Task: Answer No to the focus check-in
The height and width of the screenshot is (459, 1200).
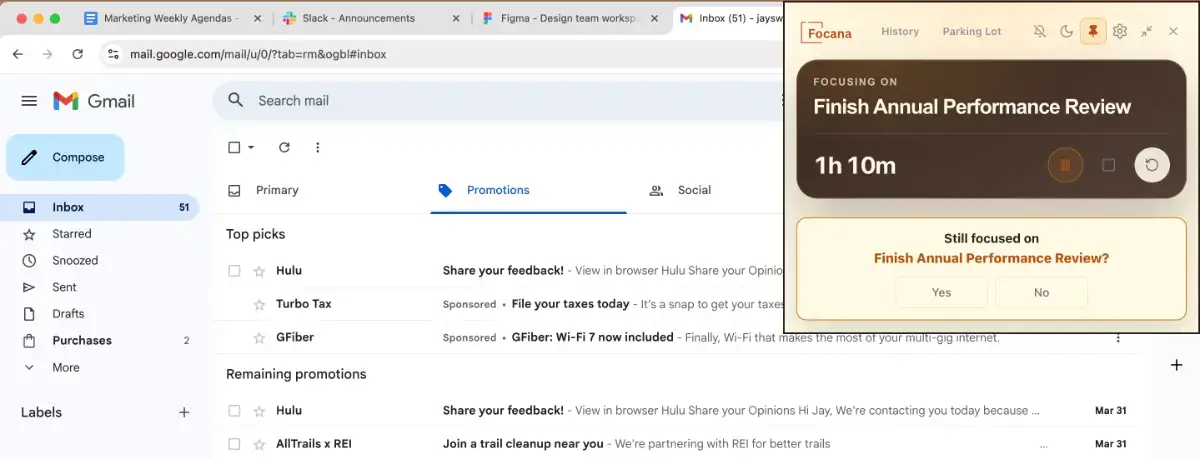Action: pyautogui.click(x=1041, y=293)
